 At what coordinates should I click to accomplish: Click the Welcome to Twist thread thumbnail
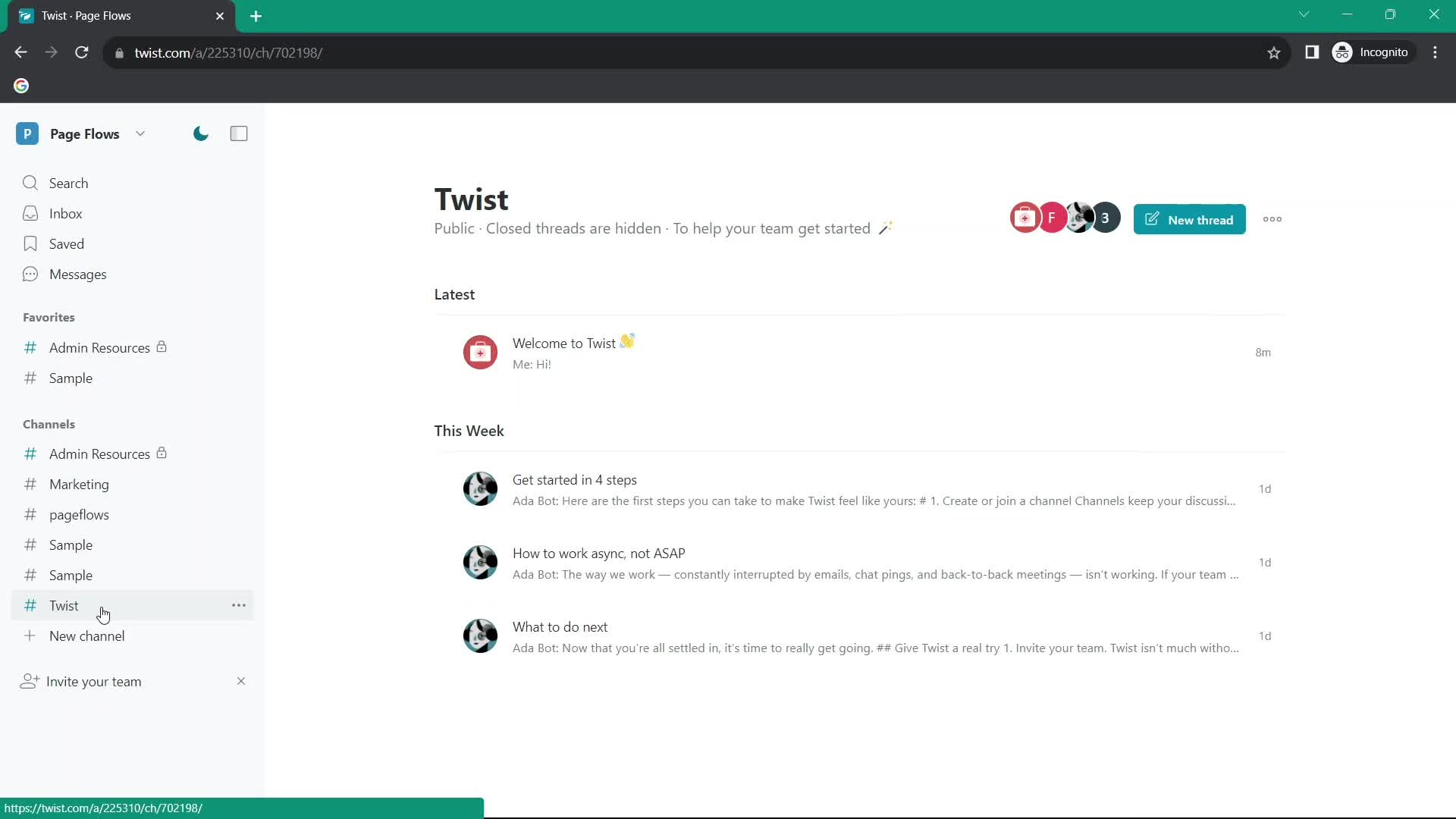[x=479, y=352]
